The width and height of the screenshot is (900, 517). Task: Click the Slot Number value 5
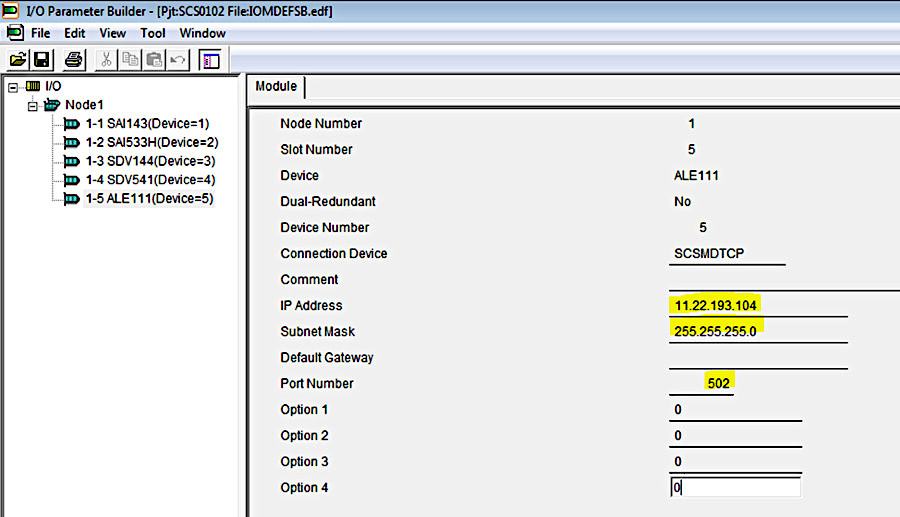692,150
